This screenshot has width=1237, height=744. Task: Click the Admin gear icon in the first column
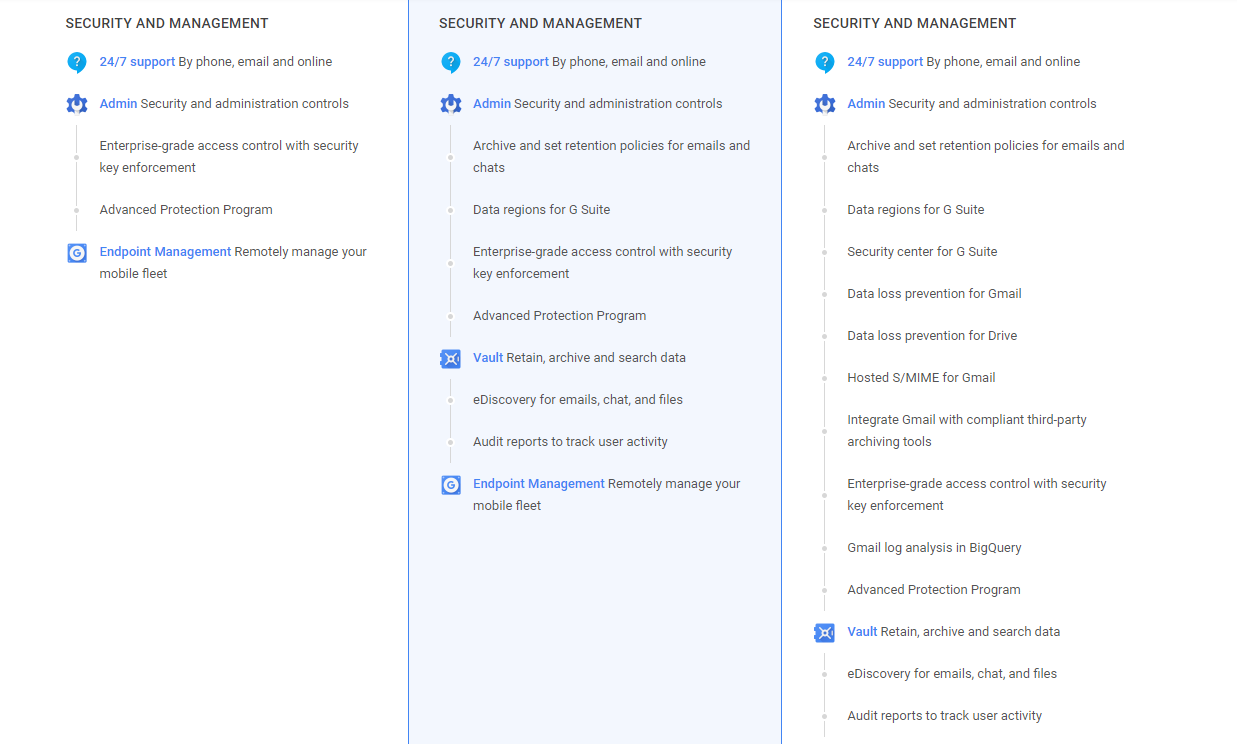pyautogui.click(x=77, y=103)
